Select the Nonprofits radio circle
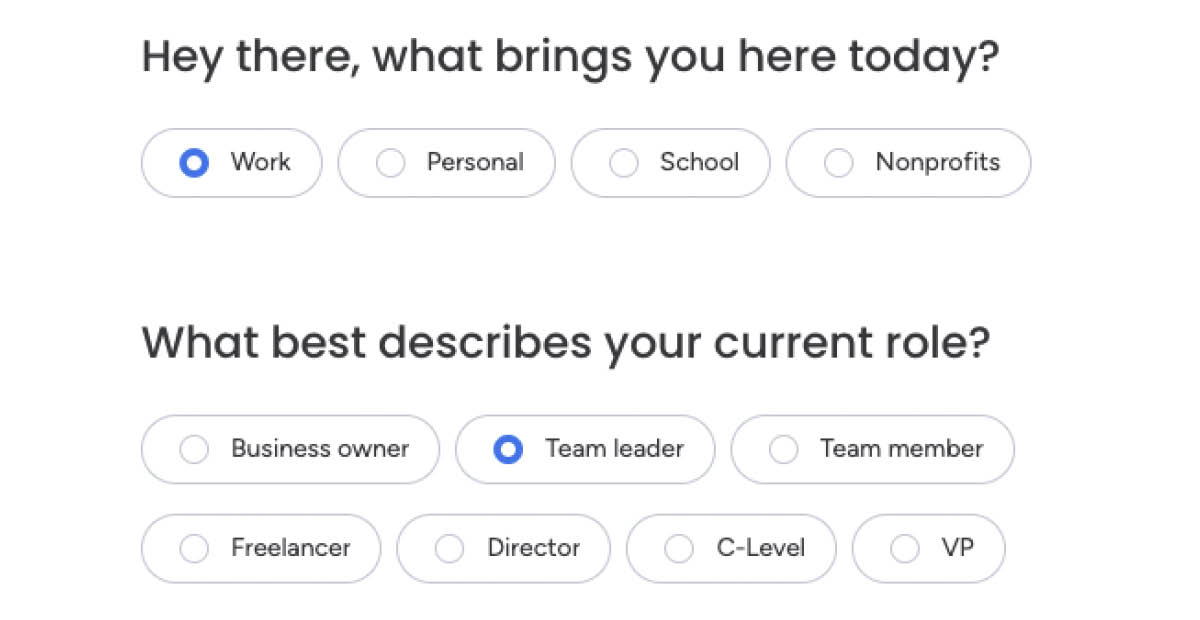The height and width of the screenshot is (620, 1200). point(838,163)
